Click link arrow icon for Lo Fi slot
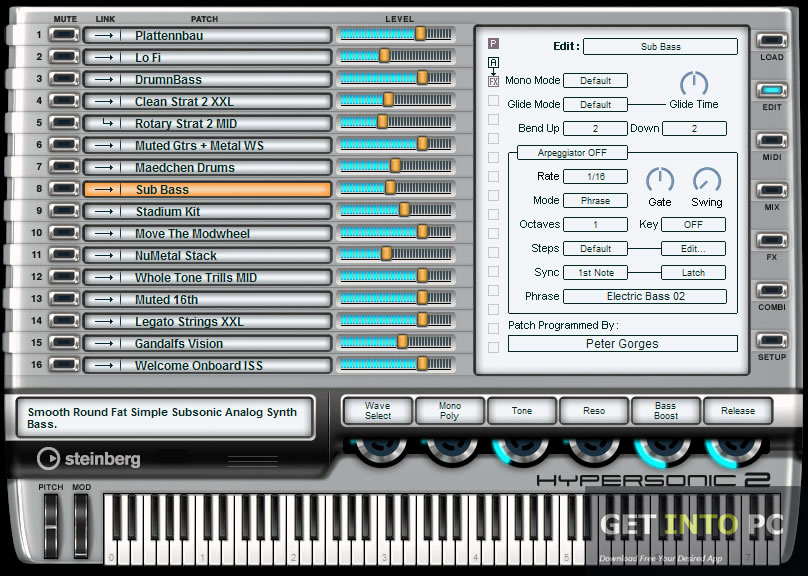808x576 pixels. (104, 57)
